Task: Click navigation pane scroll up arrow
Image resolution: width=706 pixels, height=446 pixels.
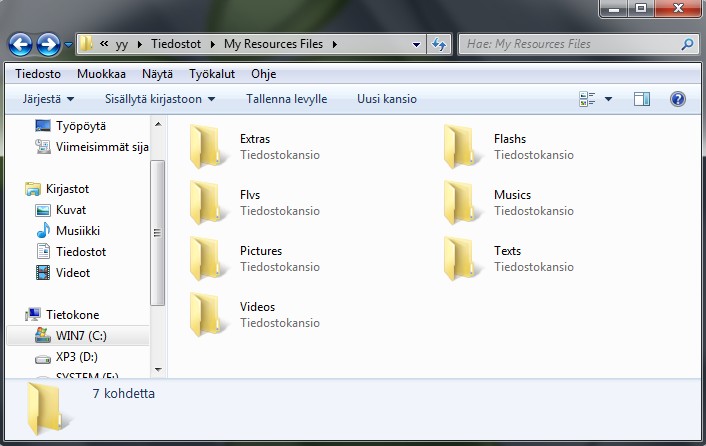Action: (158, 124)
